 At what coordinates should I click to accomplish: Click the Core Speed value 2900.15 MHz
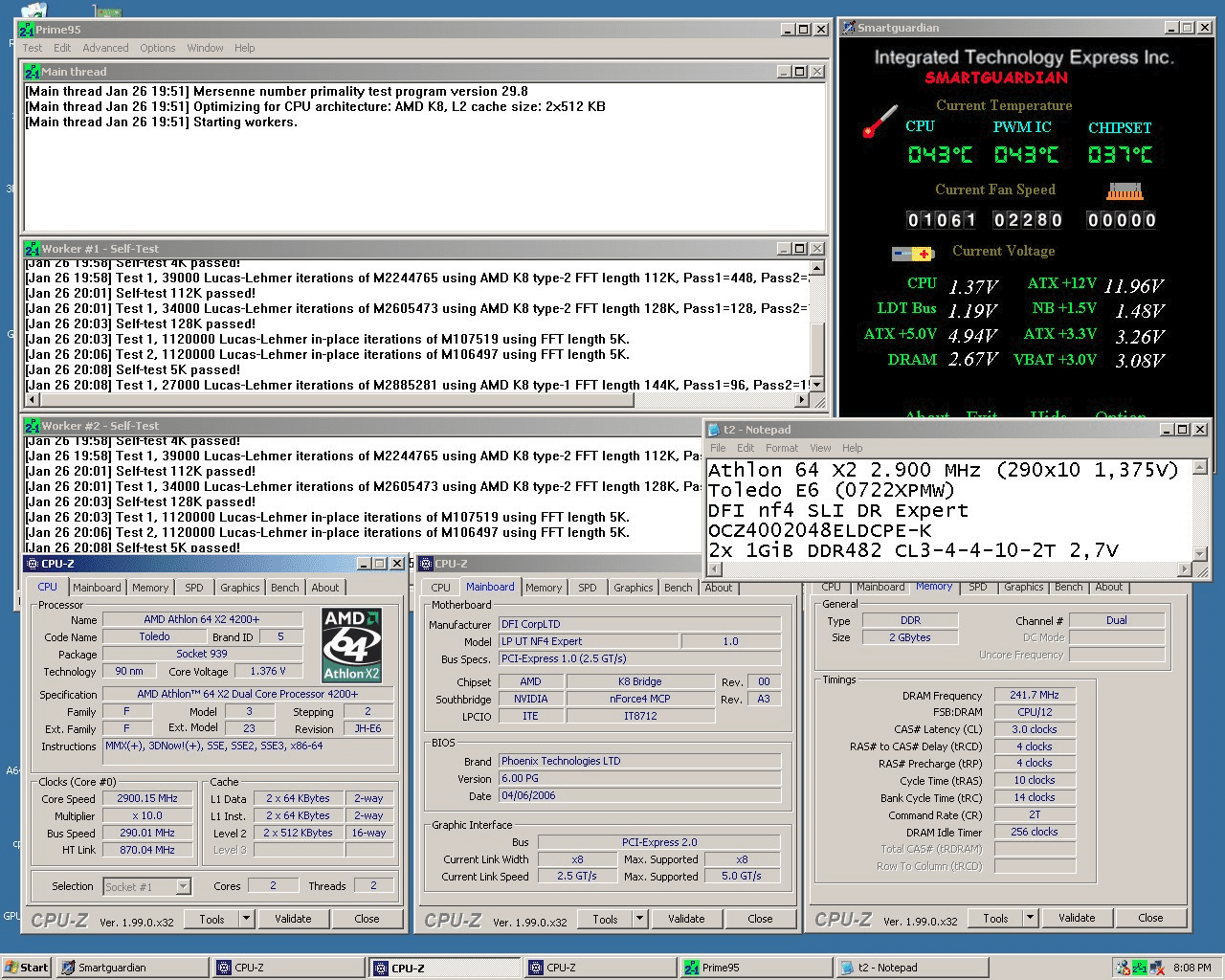(147, 798)
